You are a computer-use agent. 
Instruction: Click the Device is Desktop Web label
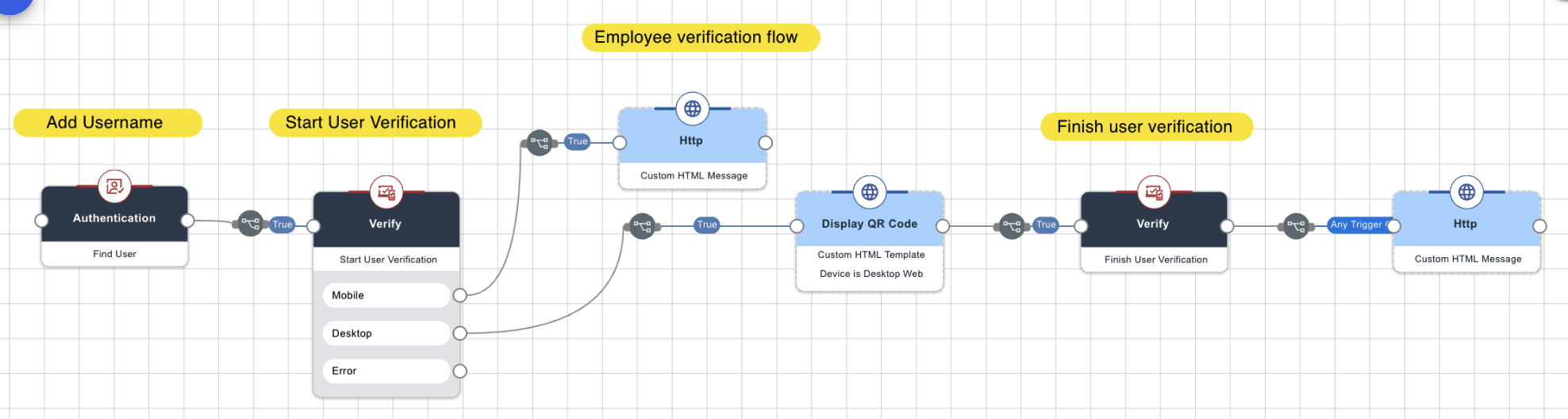click(871, 274)
